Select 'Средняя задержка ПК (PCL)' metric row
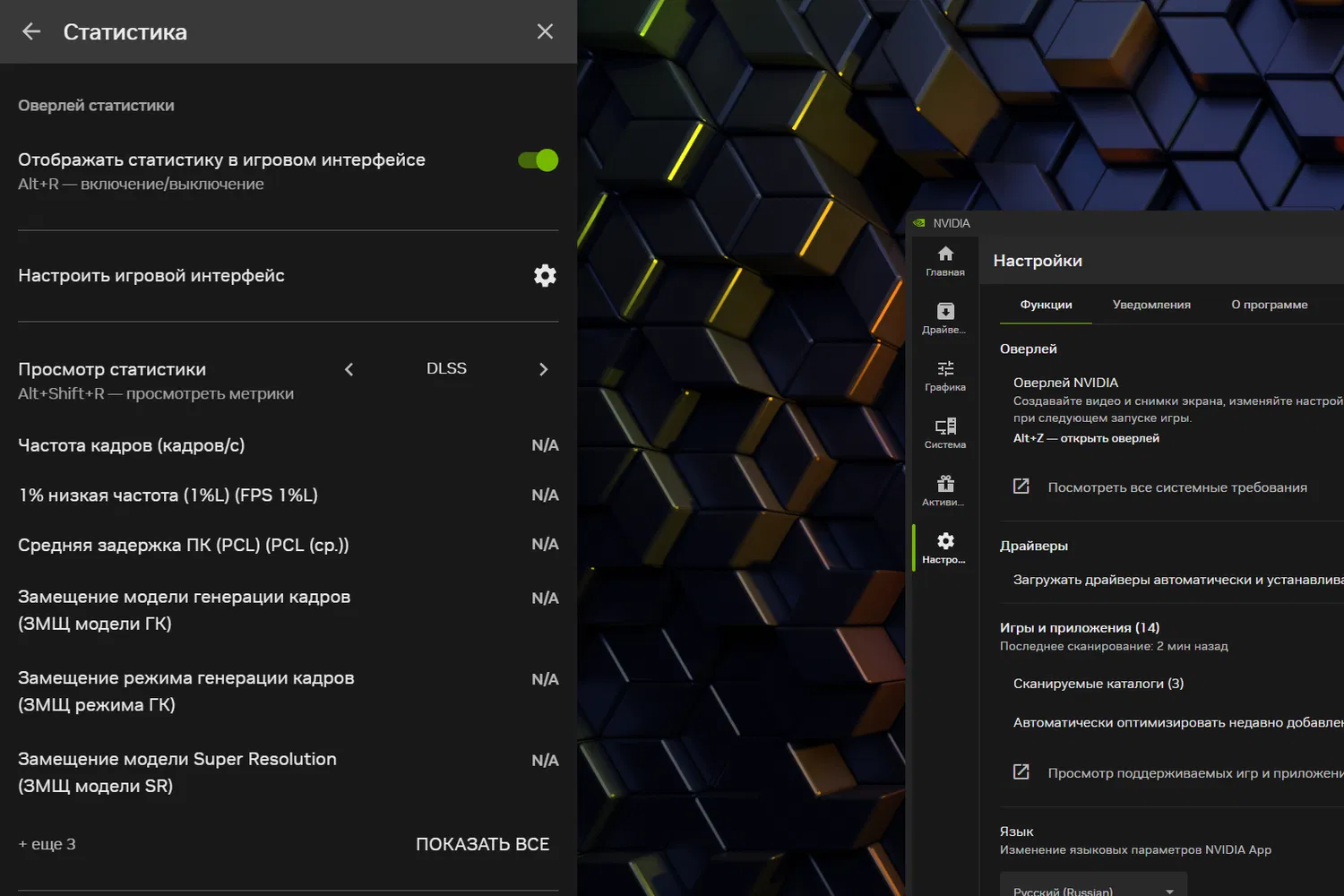The height and width of the screenshot is (896, 1344). click(289, 545)
